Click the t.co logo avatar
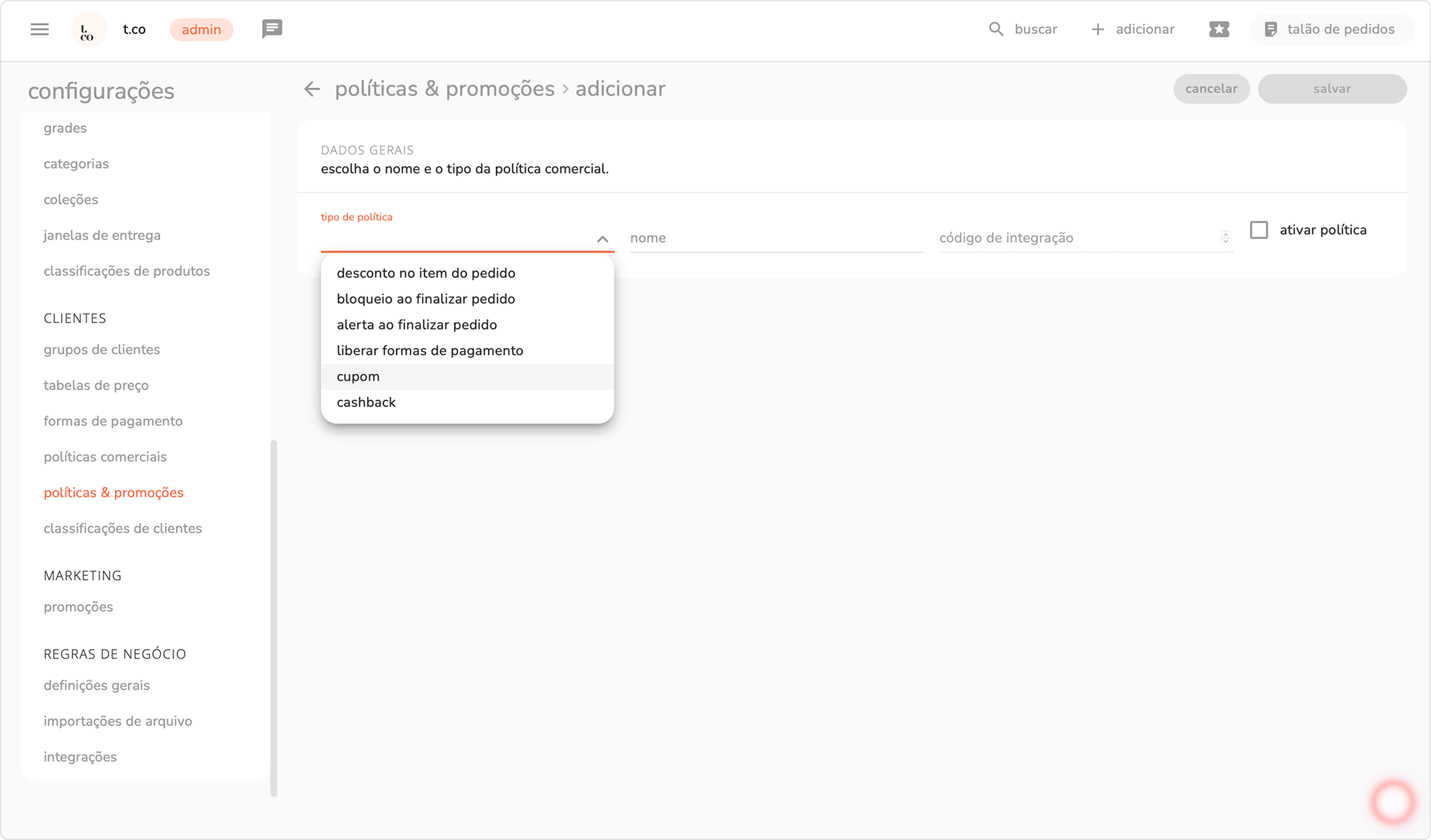1431x840 pixels. click(x=88, y=30)
